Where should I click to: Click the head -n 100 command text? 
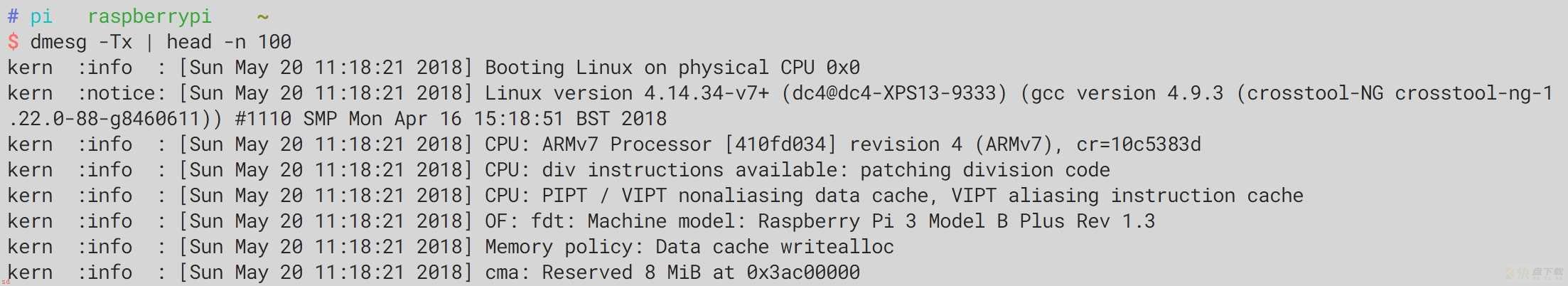pyautogui.click(x=229, y=42)
